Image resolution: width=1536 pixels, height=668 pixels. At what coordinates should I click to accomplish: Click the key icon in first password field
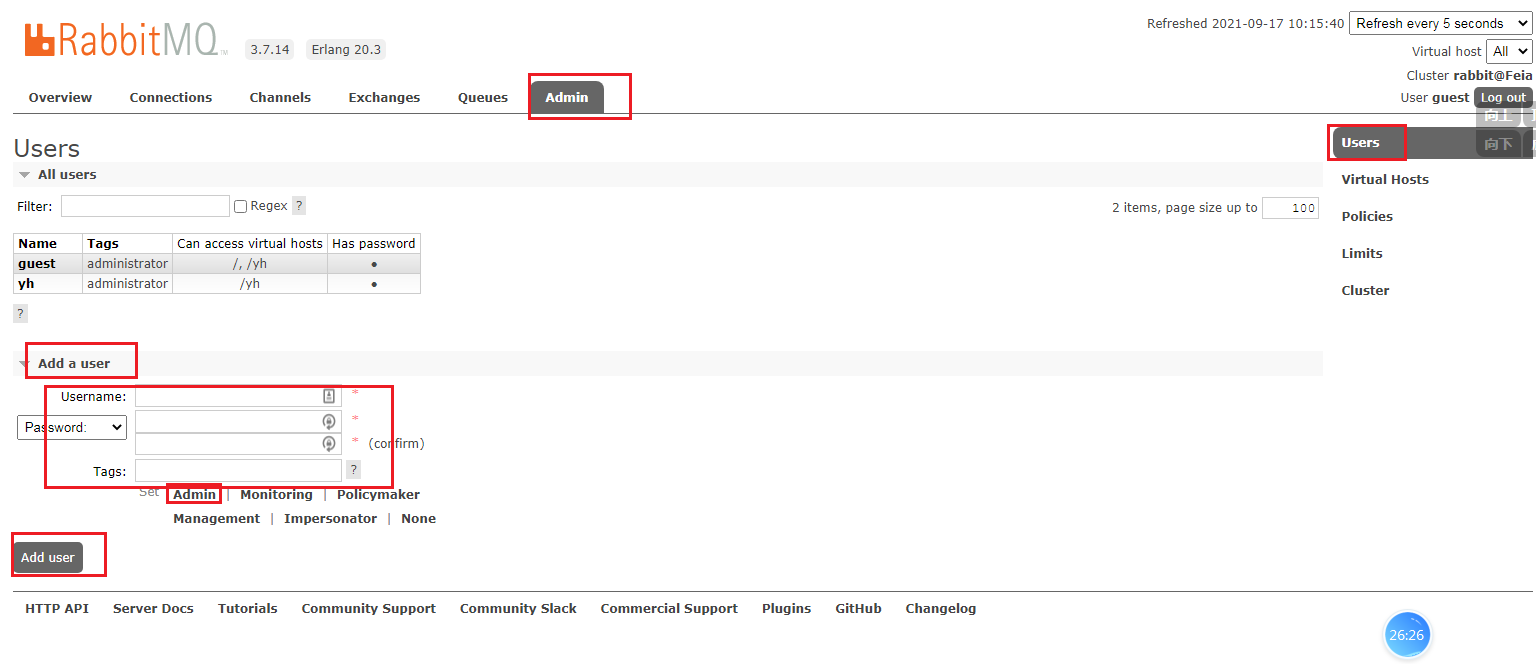pyautogui.click(x=328, y=421)
